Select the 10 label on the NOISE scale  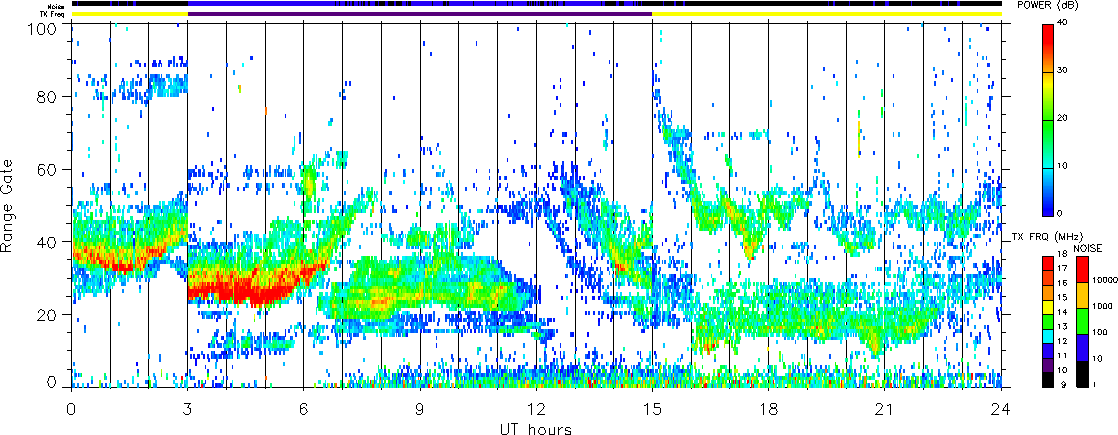[1097, 359]
